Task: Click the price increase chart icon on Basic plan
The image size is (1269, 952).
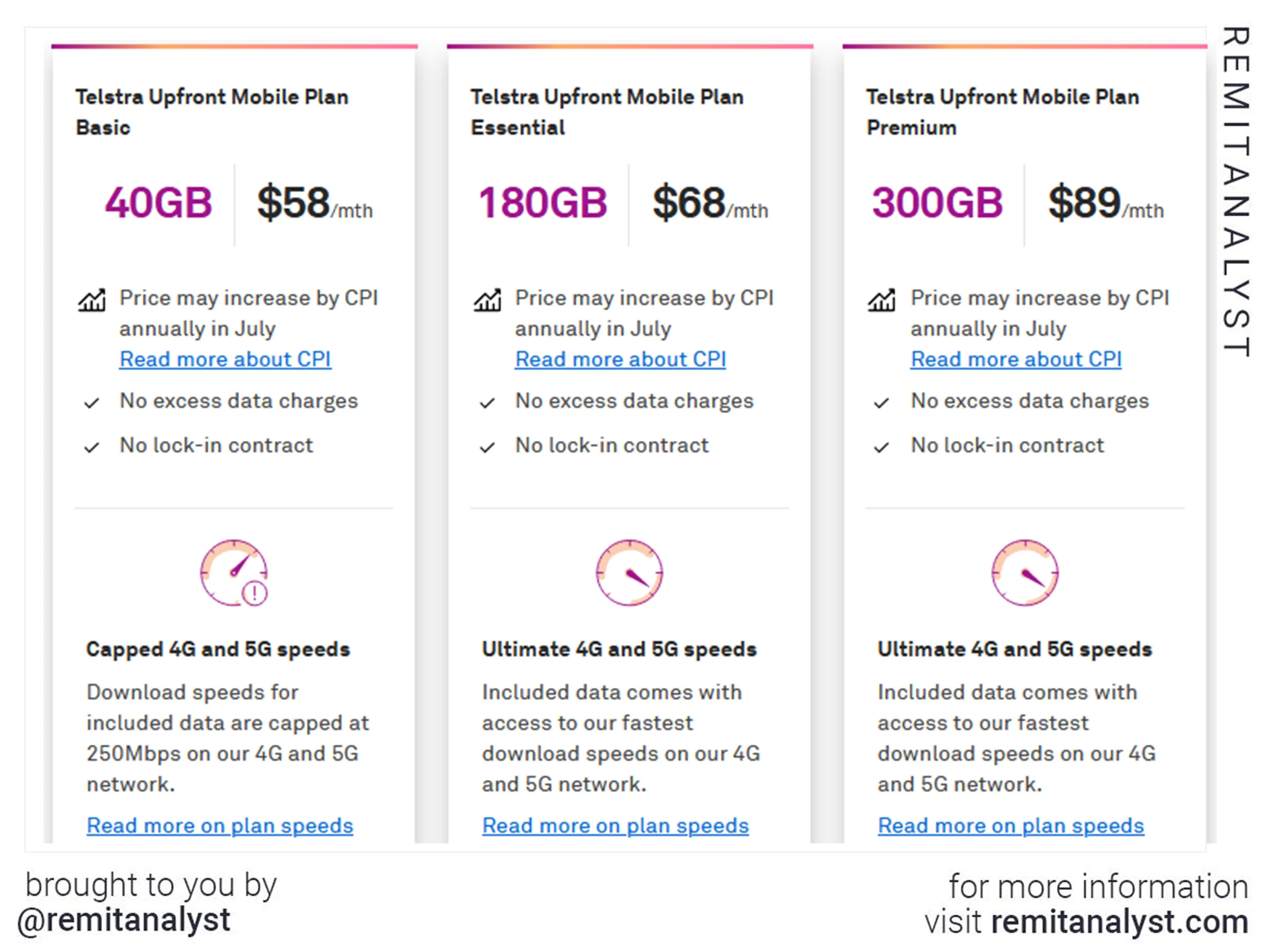Action: (x=92, y=299)
